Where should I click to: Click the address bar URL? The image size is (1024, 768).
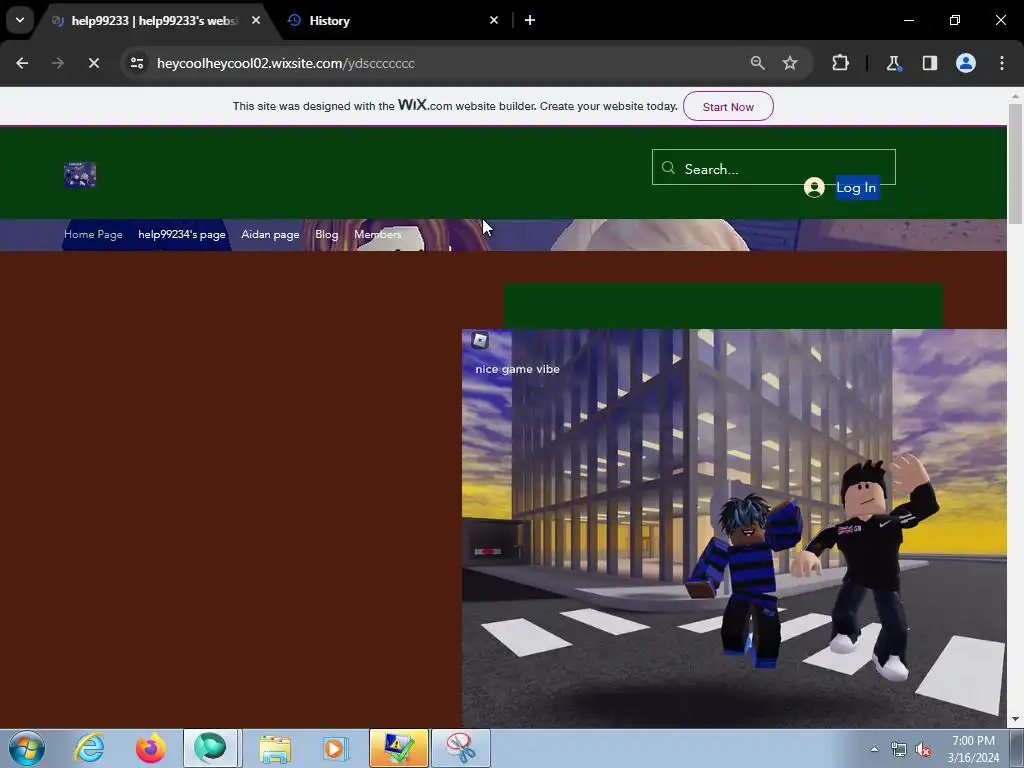285,63
